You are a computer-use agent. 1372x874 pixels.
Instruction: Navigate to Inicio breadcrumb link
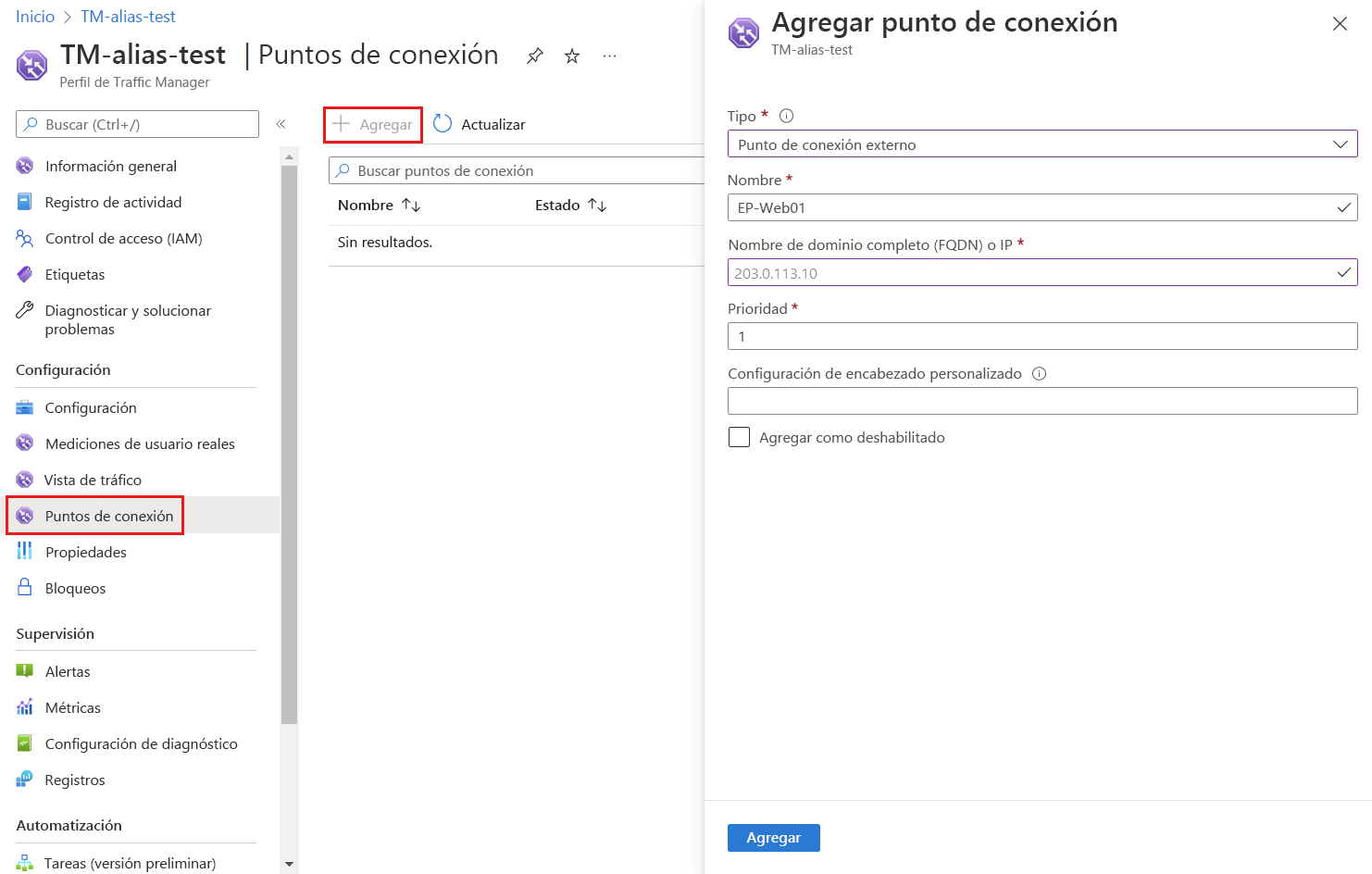[x=35, y=17]
